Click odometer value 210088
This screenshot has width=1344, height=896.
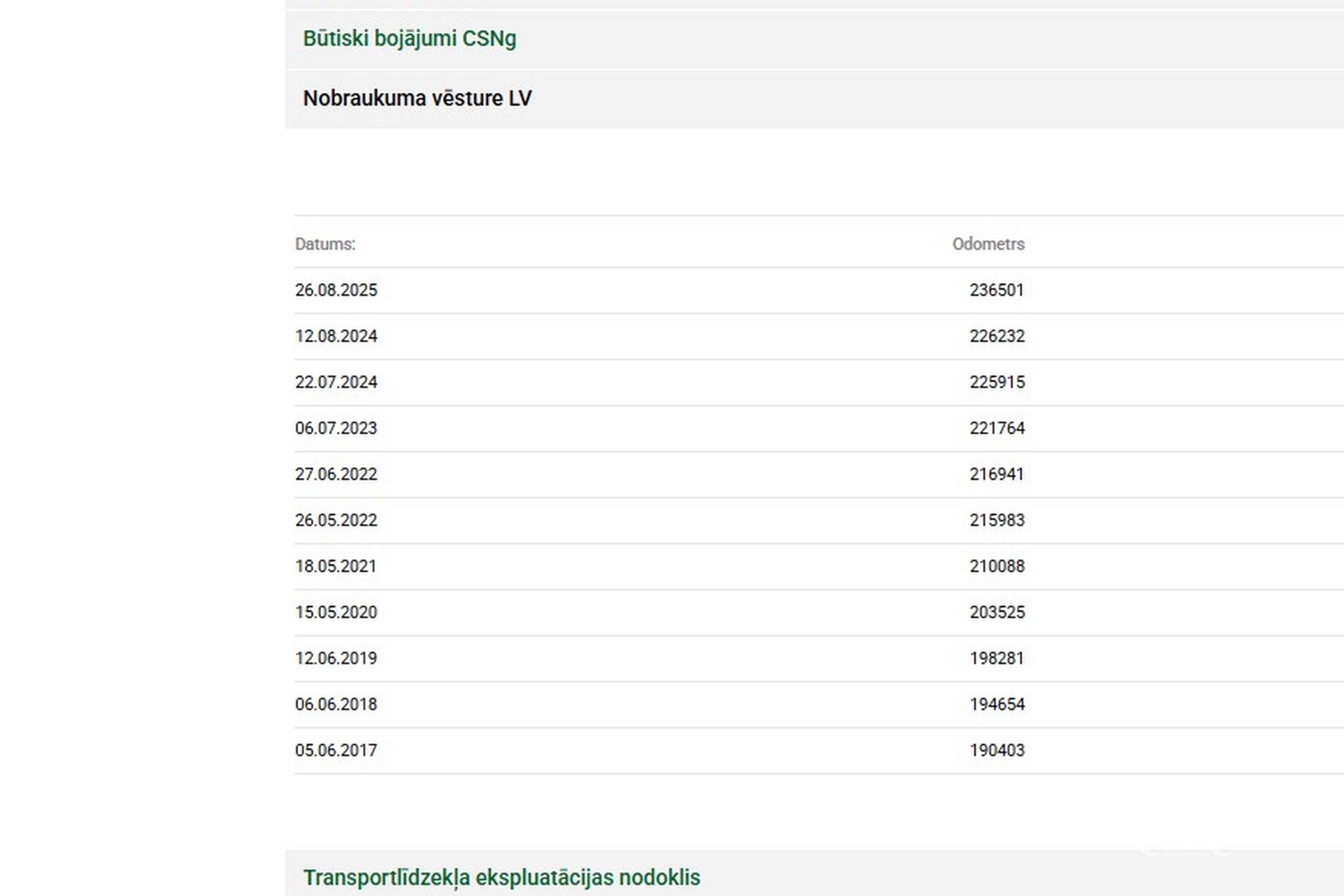pos(997,566)
